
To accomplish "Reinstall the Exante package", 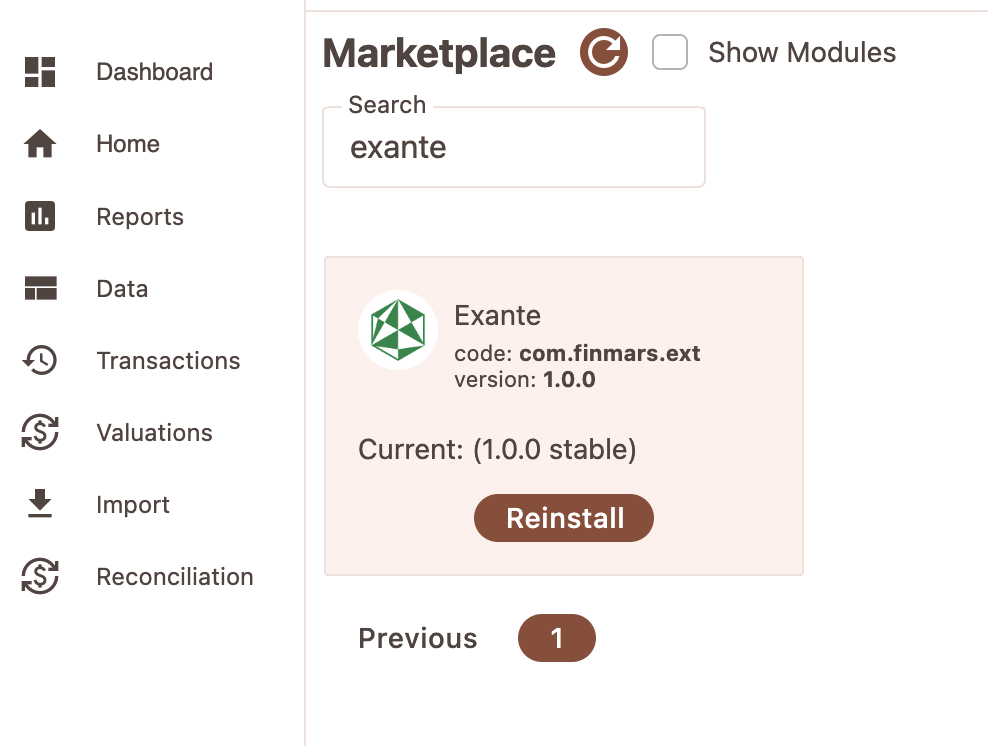I will click(564, 518).
